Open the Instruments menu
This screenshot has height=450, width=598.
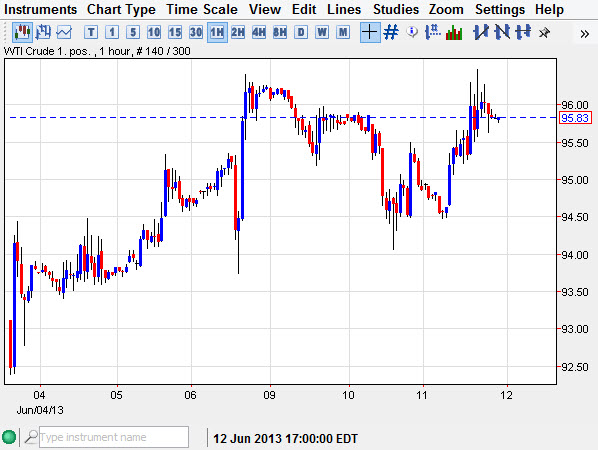[x=40, y=9]
